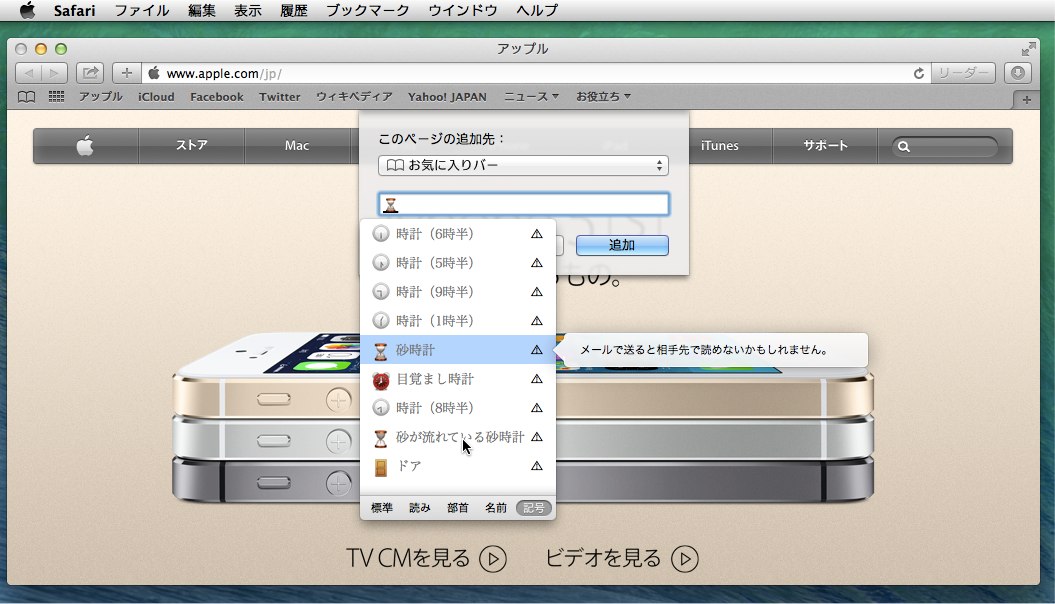Reload the page with the refresh icon
This screenshot has height=604, width=1055.
[x=918, y=73]
